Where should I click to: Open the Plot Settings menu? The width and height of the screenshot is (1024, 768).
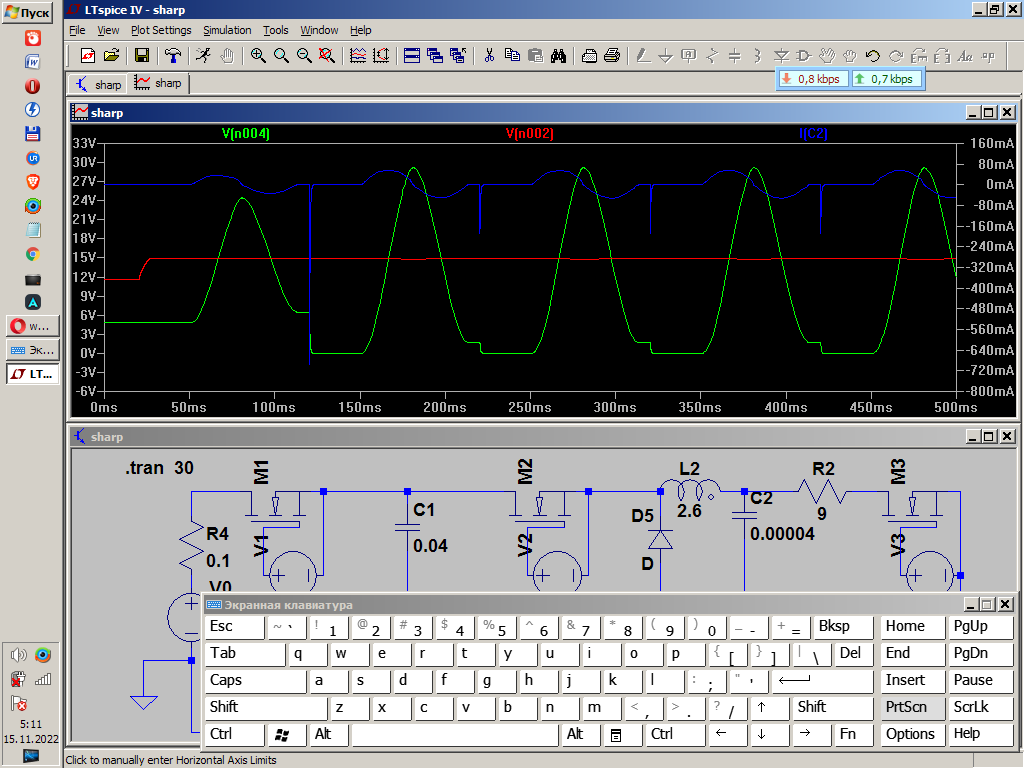coord(161,30)
